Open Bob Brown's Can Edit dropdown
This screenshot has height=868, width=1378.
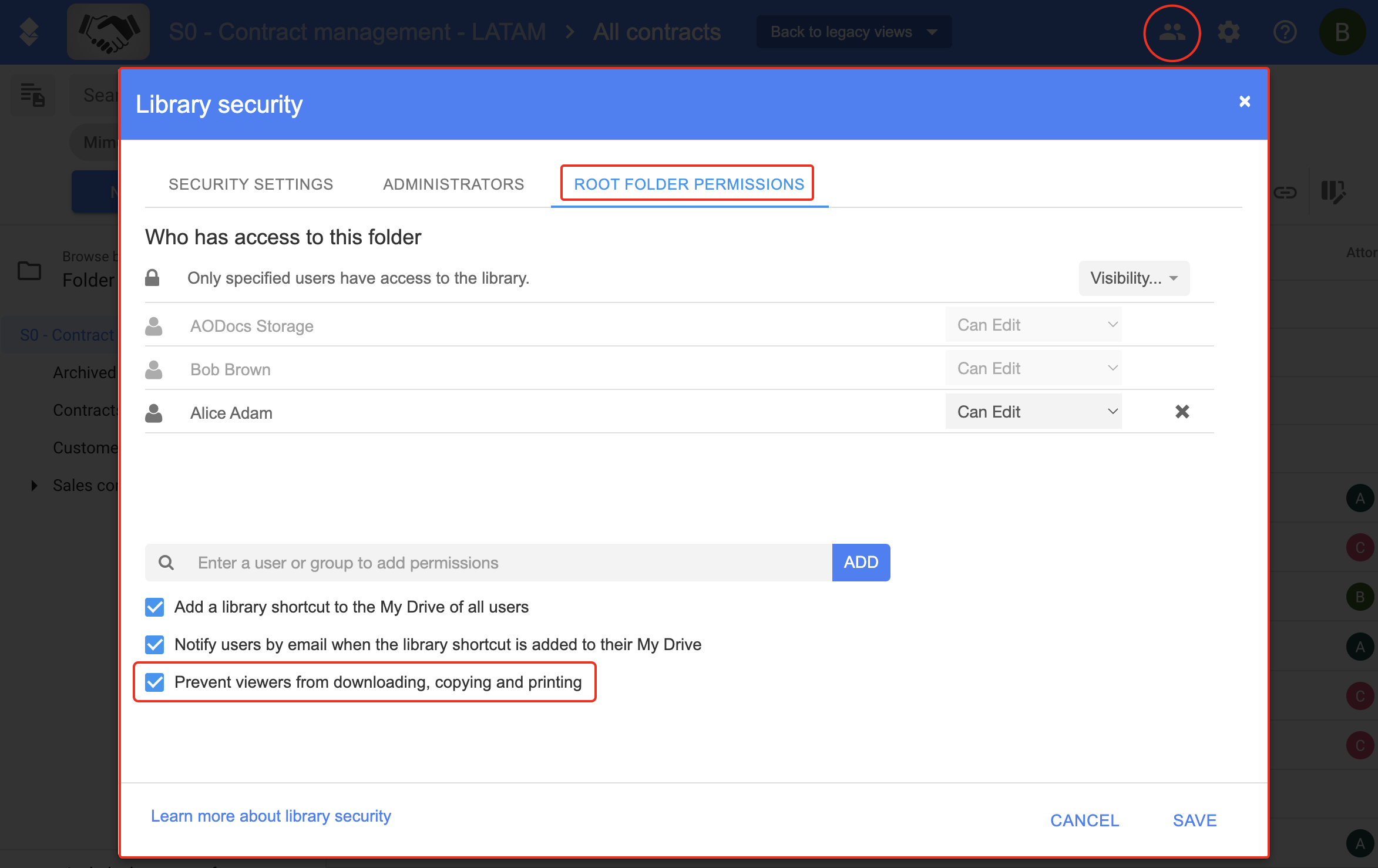point(1033,368)
